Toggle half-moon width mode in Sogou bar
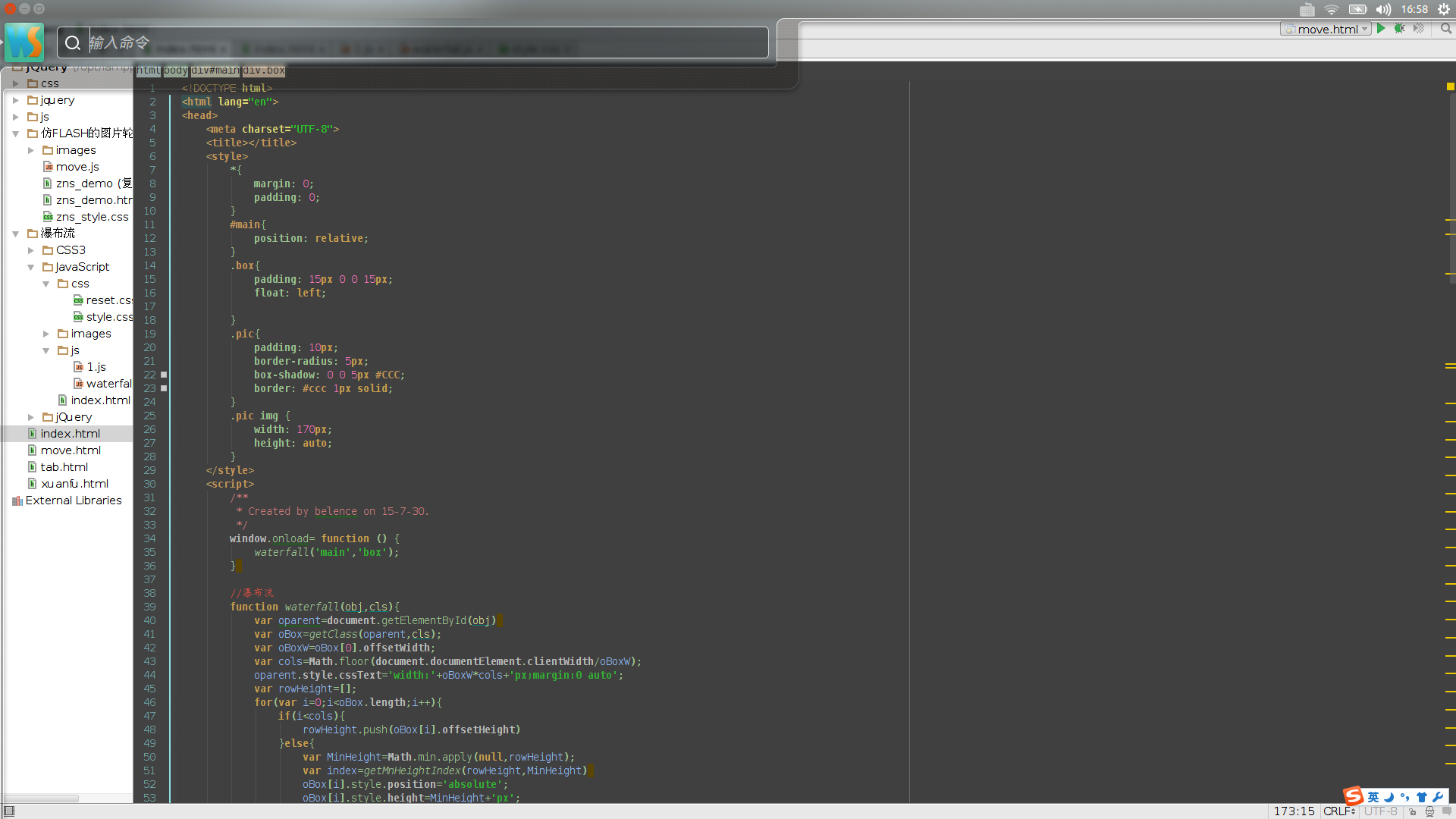The image size is (1456, 819). pos(1389,797)
